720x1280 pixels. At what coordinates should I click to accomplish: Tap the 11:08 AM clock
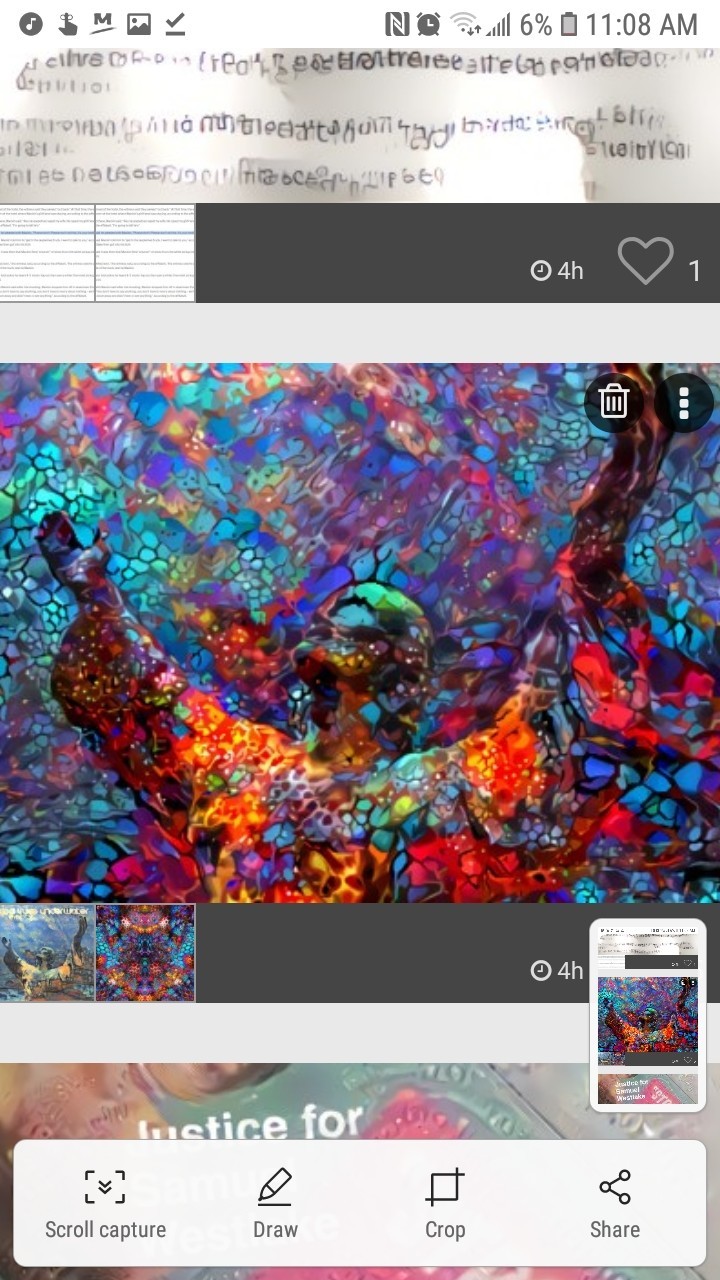click(x=642, y=24)
